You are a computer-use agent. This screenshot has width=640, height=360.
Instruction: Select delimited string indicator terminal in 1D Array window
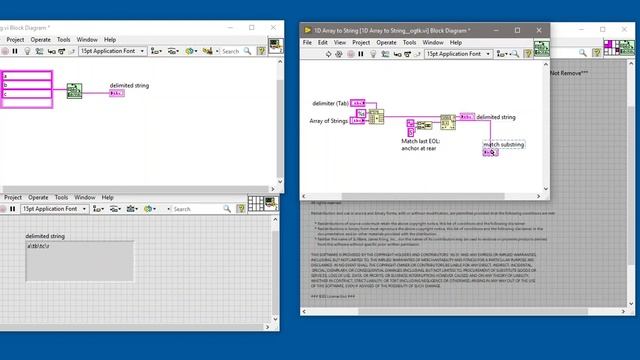point(467,117)
